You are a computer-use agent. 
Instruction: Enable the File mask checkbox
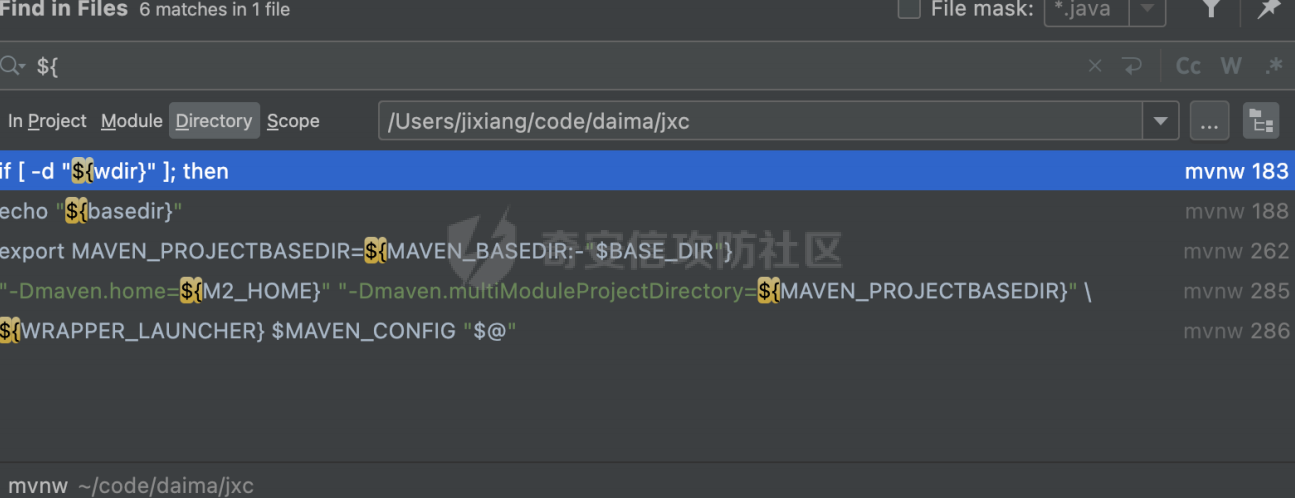[909, 9]
